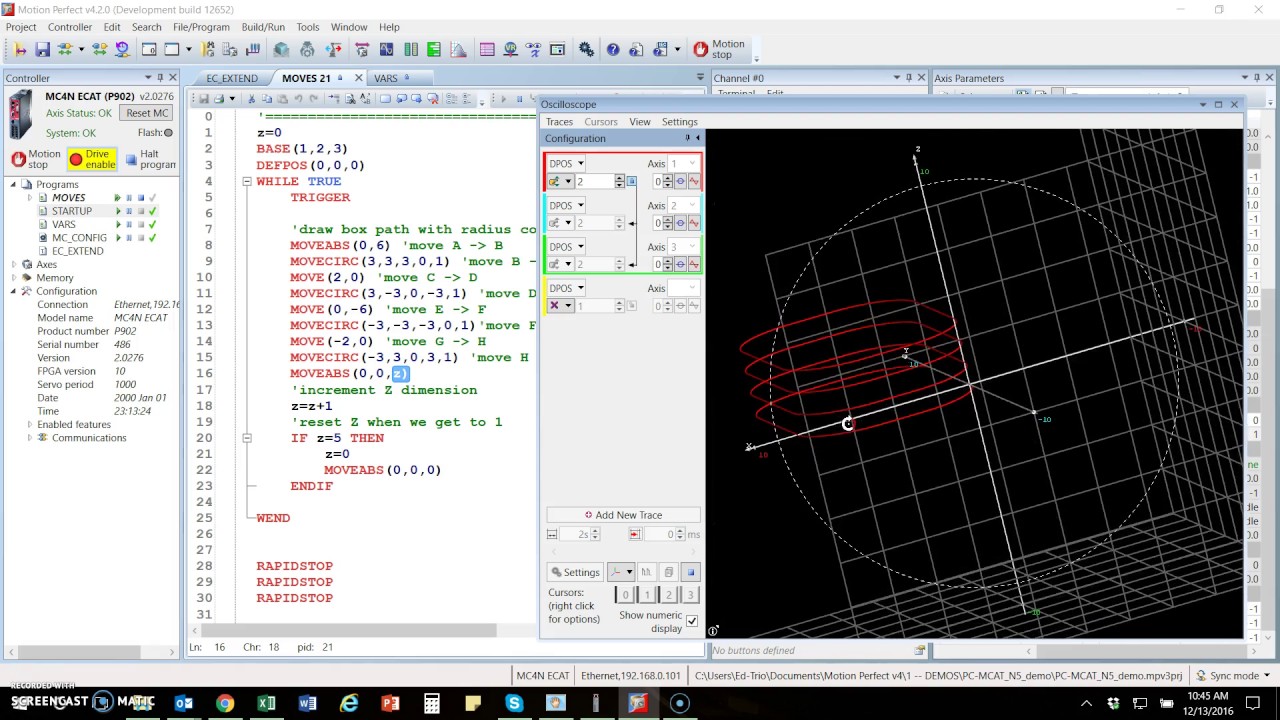Click the table grid icon in main toolbar
Screen dimensions: 1280x720
tap(487, 49)
